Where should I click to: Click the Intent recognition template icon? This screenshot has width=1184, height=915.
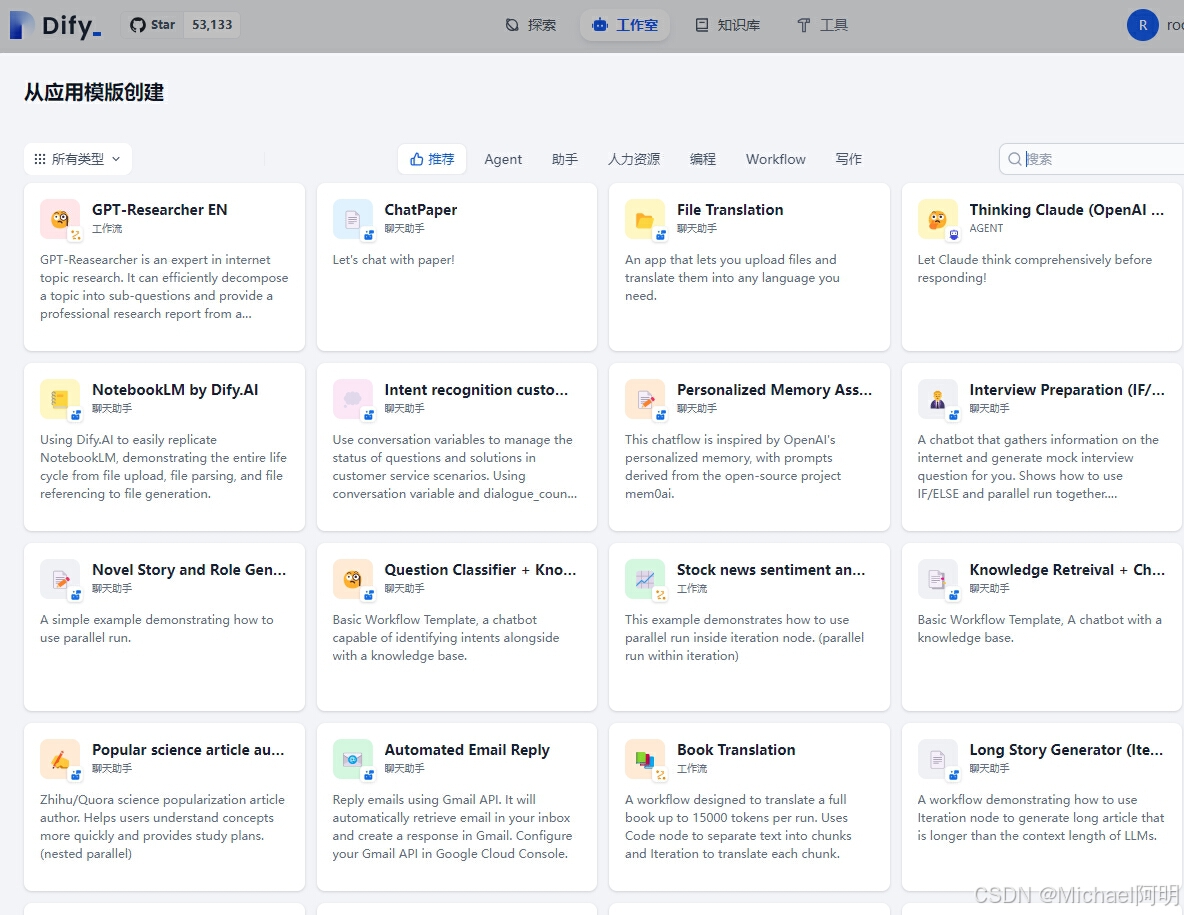click(x=353, y=399)
